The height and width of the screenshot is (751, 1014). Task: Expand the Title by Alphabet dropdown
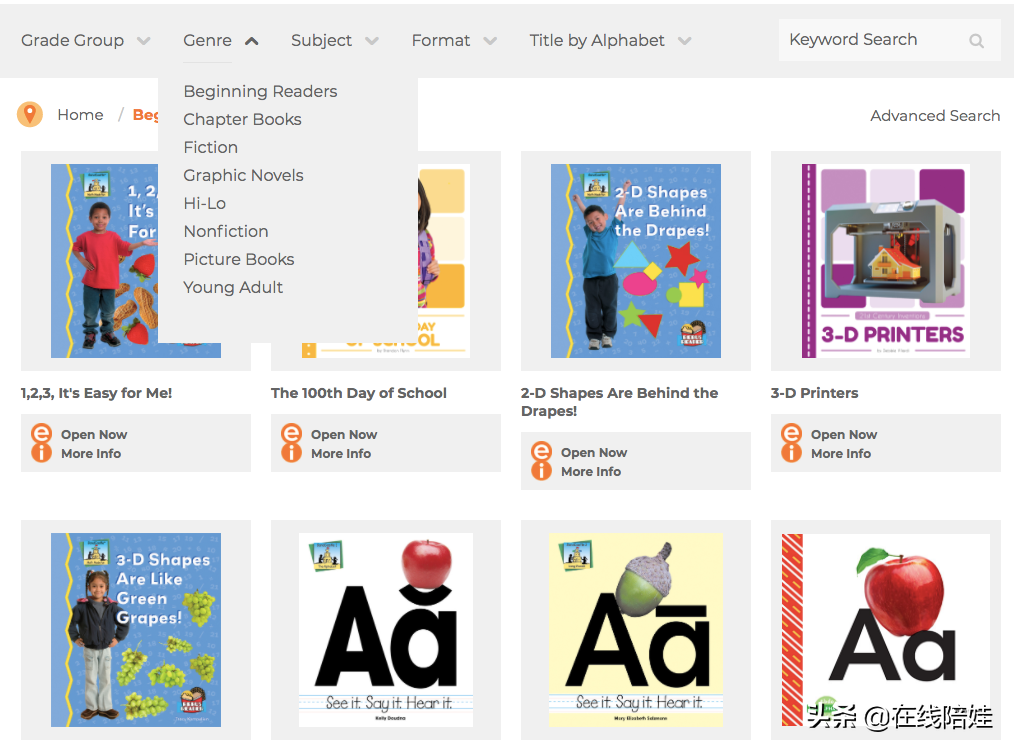pos(610,40)
